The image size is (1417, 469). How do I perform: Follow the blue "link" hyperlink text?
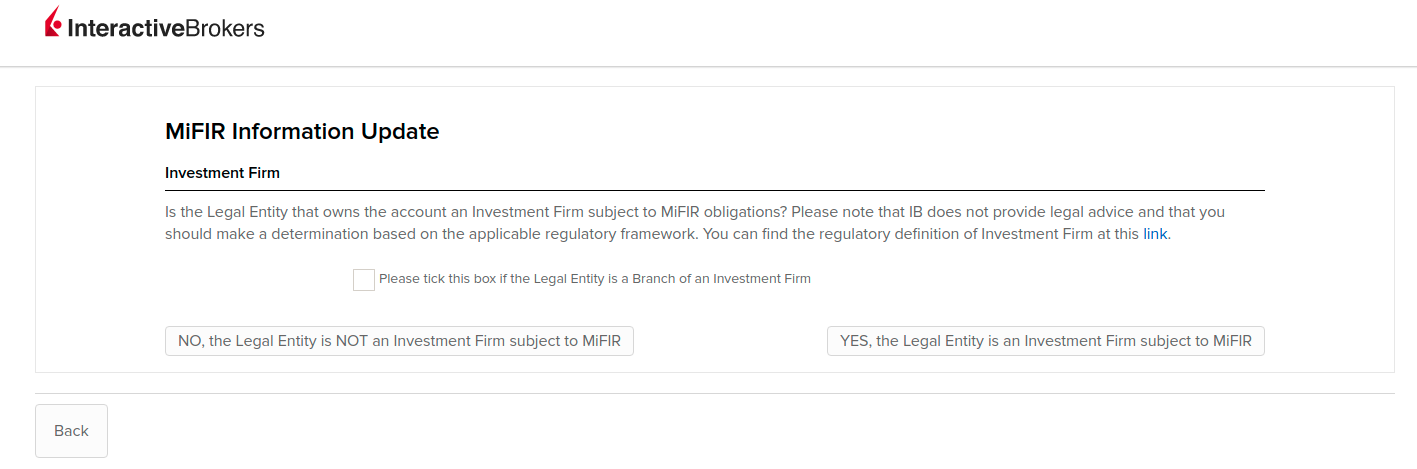tap(1155, 234)
